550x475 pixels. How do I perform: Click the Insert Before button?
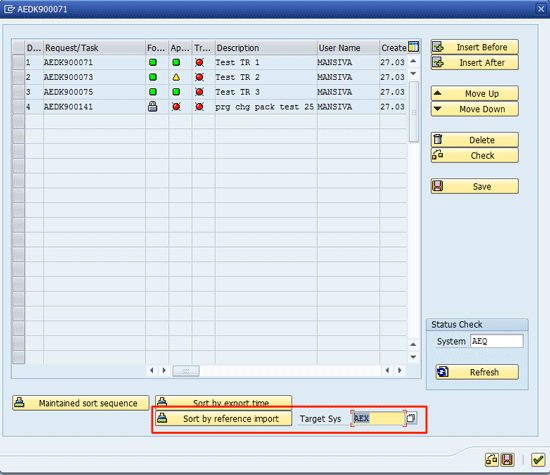[475, 47]
